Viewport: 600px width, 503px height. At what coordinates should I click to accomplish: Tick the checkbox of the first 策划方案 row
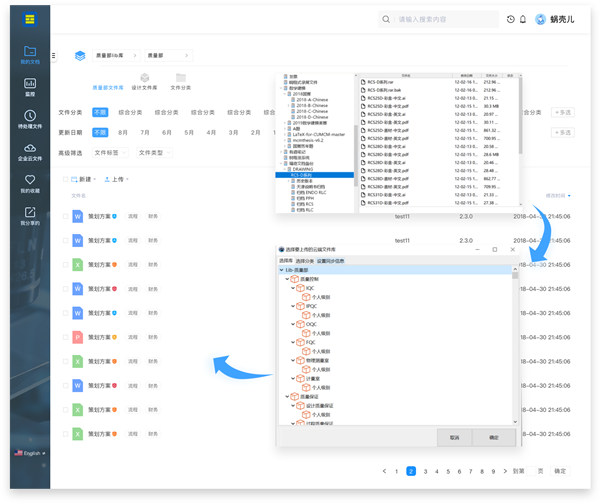(66, 215)
